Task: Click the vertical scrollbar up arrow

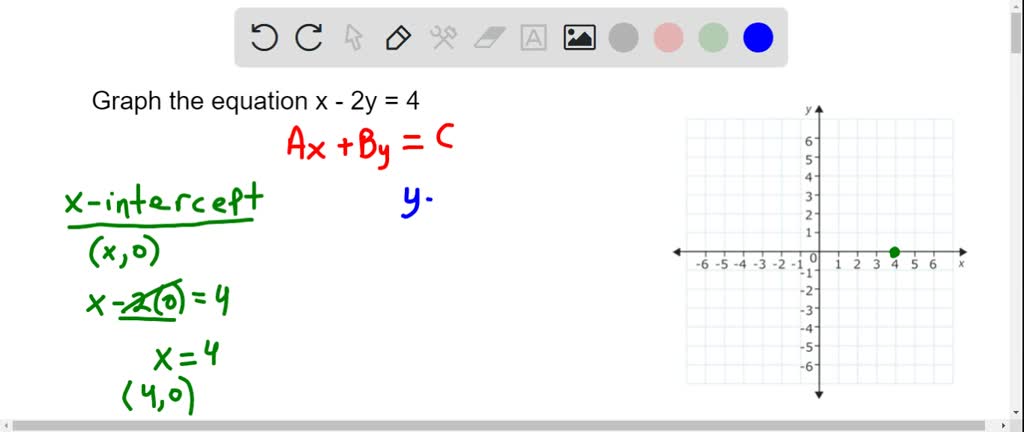Action: coord(1017,5)
